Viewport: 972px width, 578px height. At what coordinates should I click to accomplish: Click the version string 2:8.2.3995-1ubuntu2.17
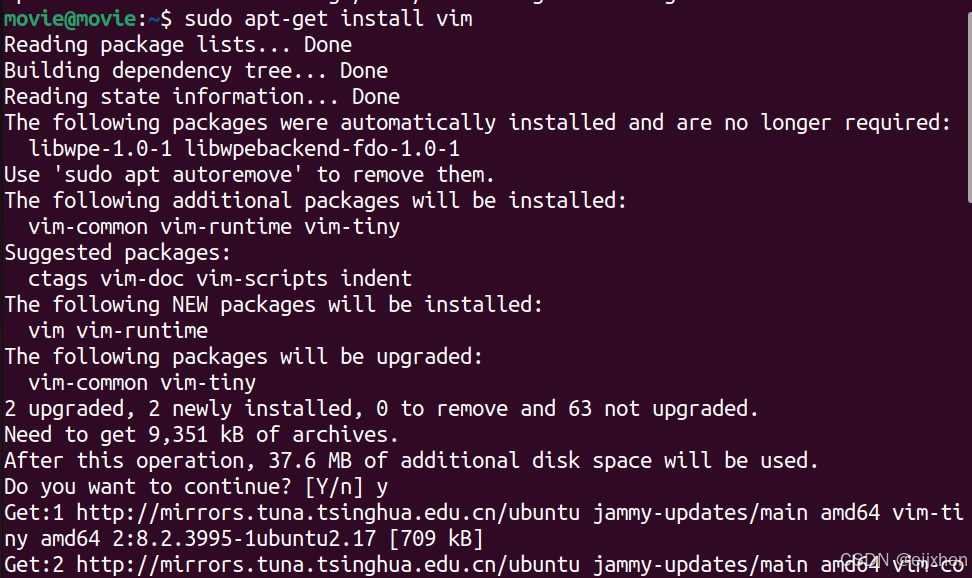click(x=244, y=539)
